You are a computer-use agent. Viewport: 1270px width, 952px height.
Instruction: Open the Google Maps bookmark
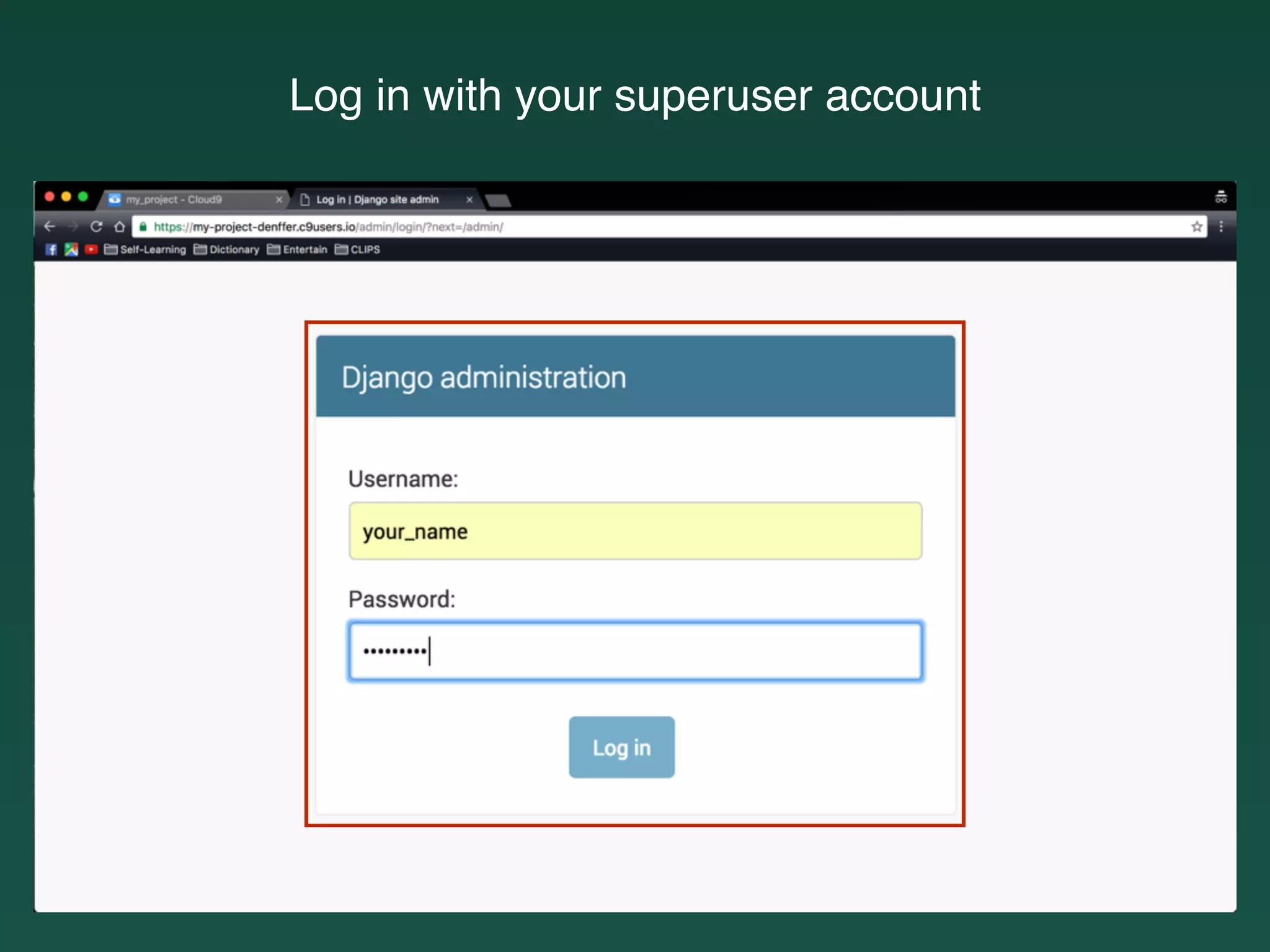[71, 249]
